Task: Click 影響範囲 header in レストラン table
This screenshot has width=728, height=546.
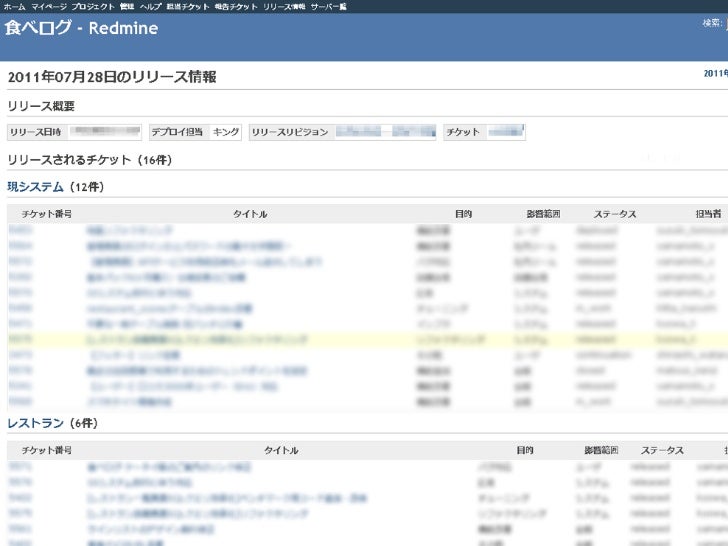Action: (x=601, y=450)
